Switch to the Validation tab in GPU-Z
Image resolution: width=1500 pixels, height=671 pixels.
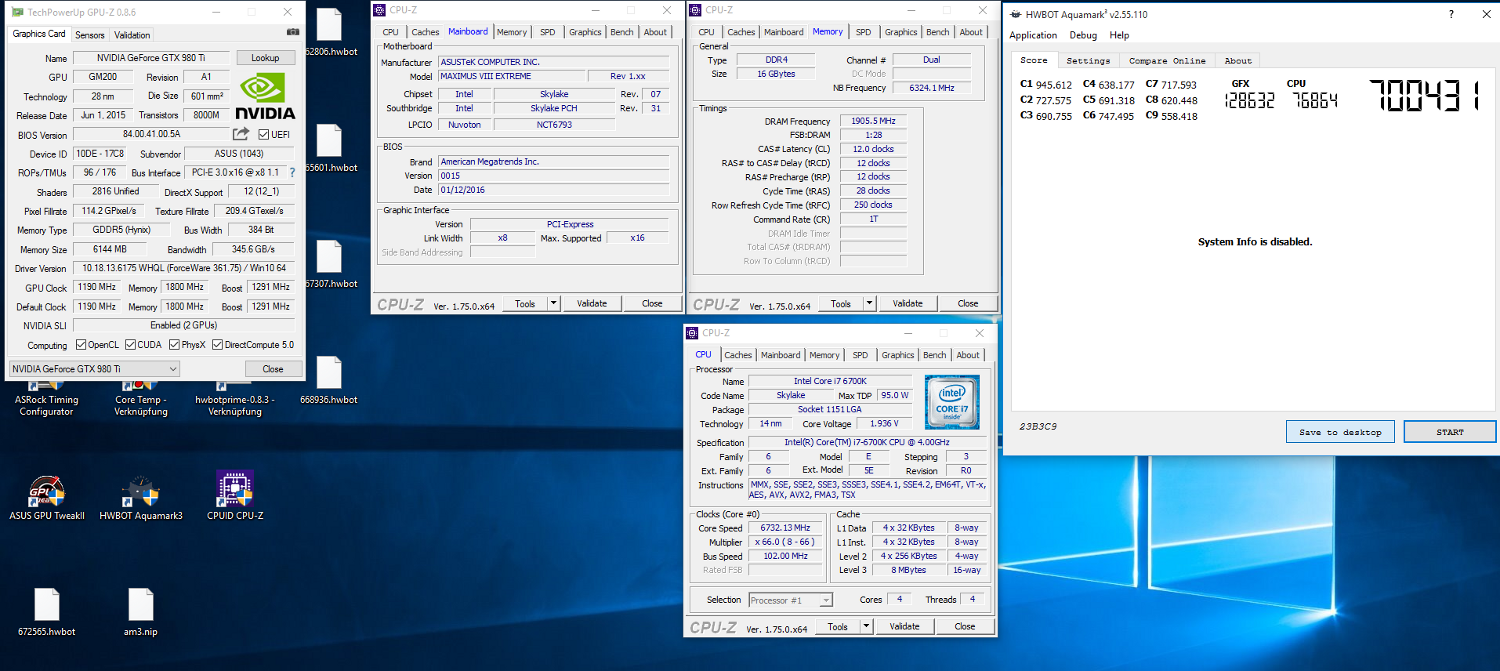coord(132,35)
